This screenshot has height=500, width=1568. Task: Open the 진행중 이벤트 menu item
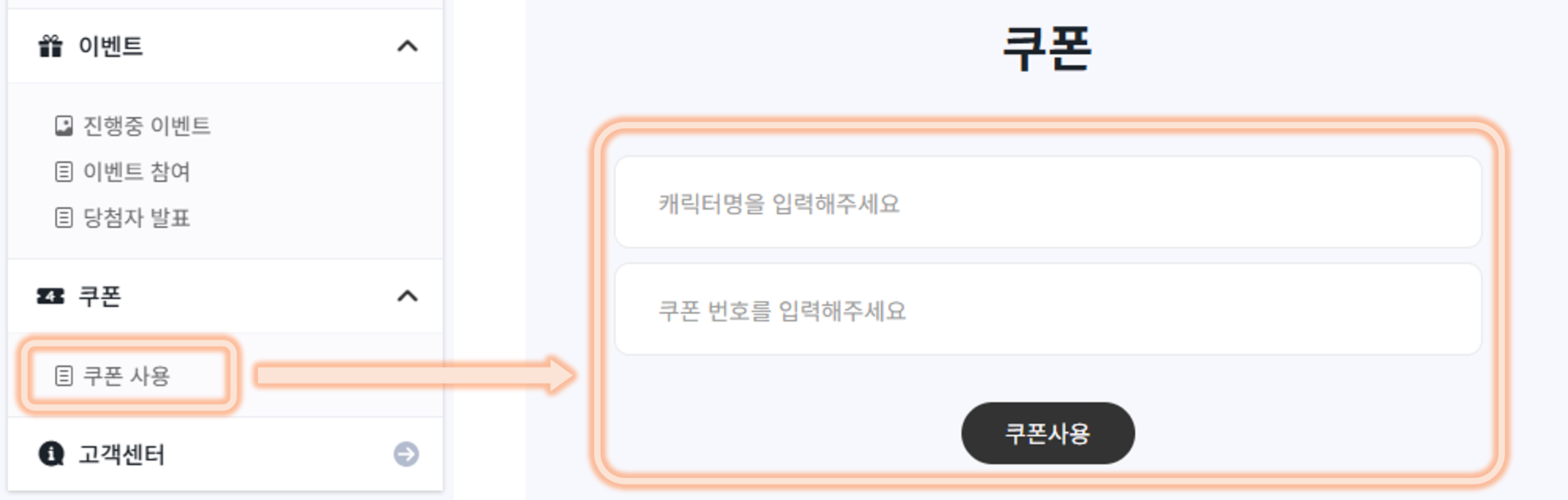(147, 126)
